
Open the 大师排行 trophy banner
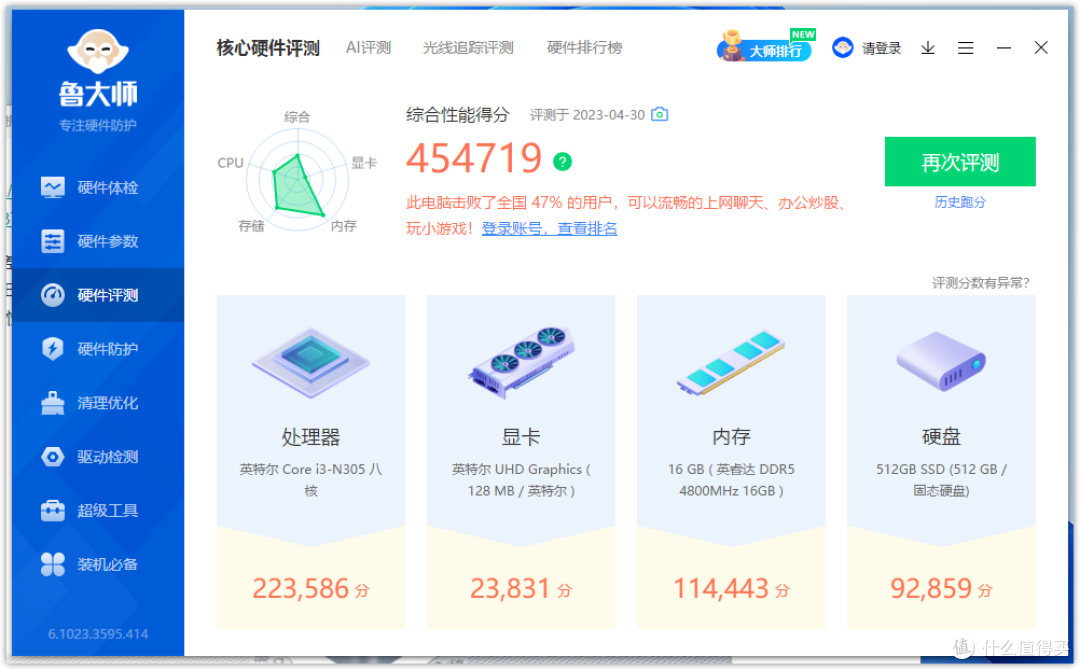(765, 46)
